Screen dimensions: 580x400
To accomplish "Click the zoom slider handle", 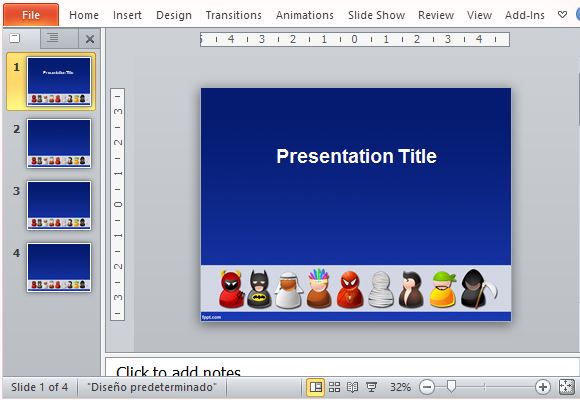I will [451, 386].
